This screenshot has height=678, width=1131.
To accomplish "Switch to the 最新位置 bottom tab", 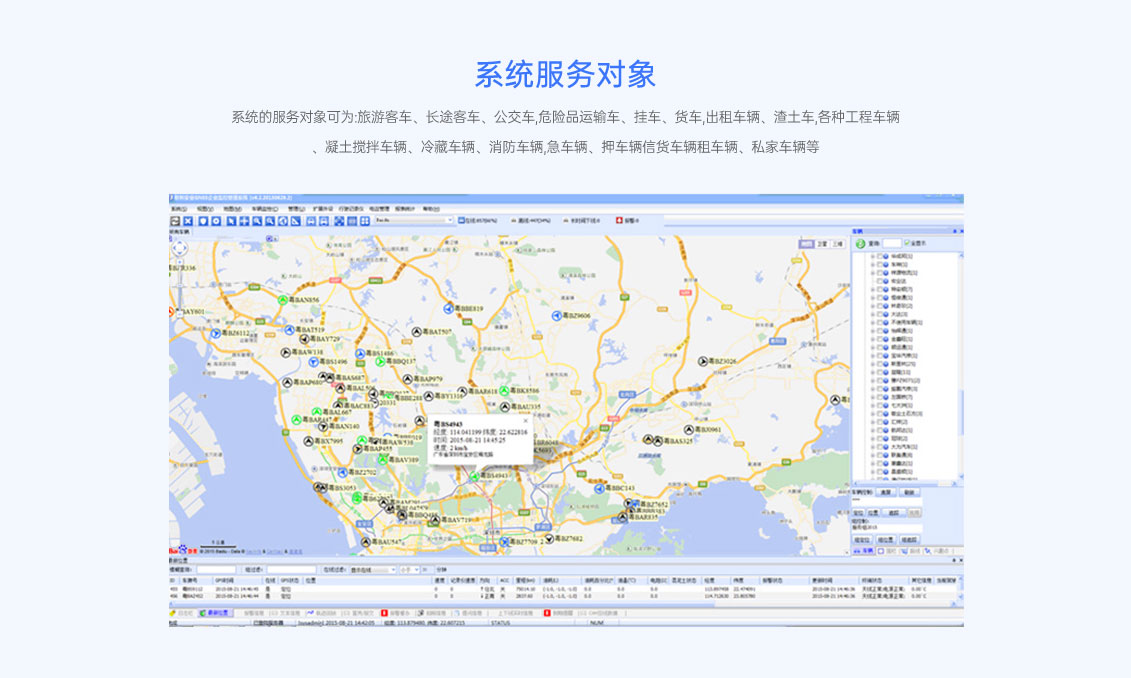I will [216, 613].
